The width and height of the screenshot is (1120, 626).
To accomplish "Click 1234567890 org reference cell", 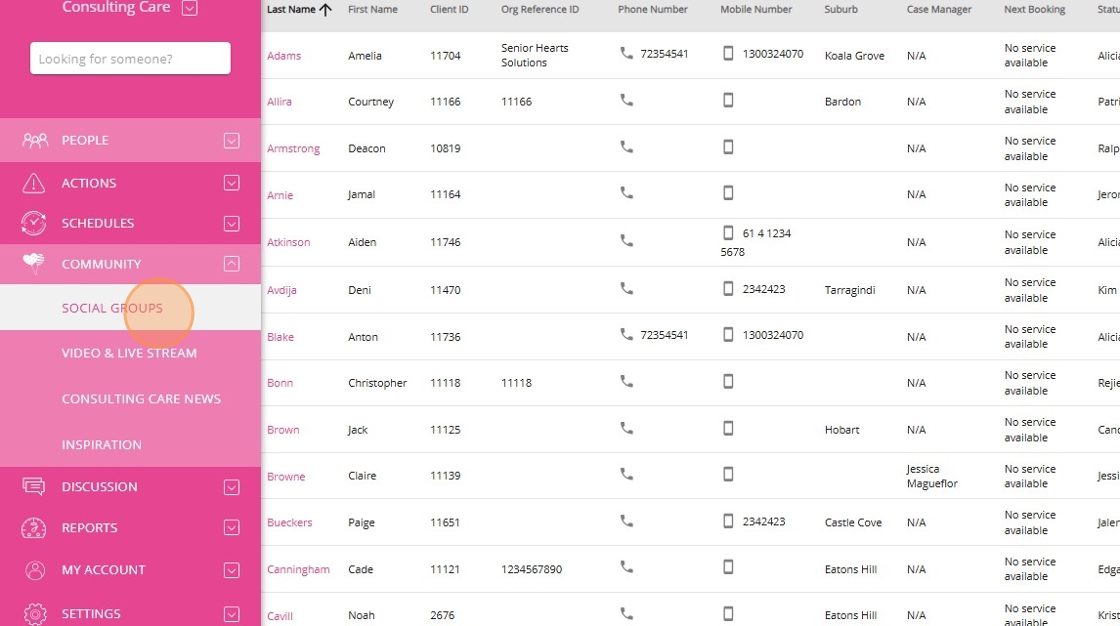I will (x=531, y=570).
